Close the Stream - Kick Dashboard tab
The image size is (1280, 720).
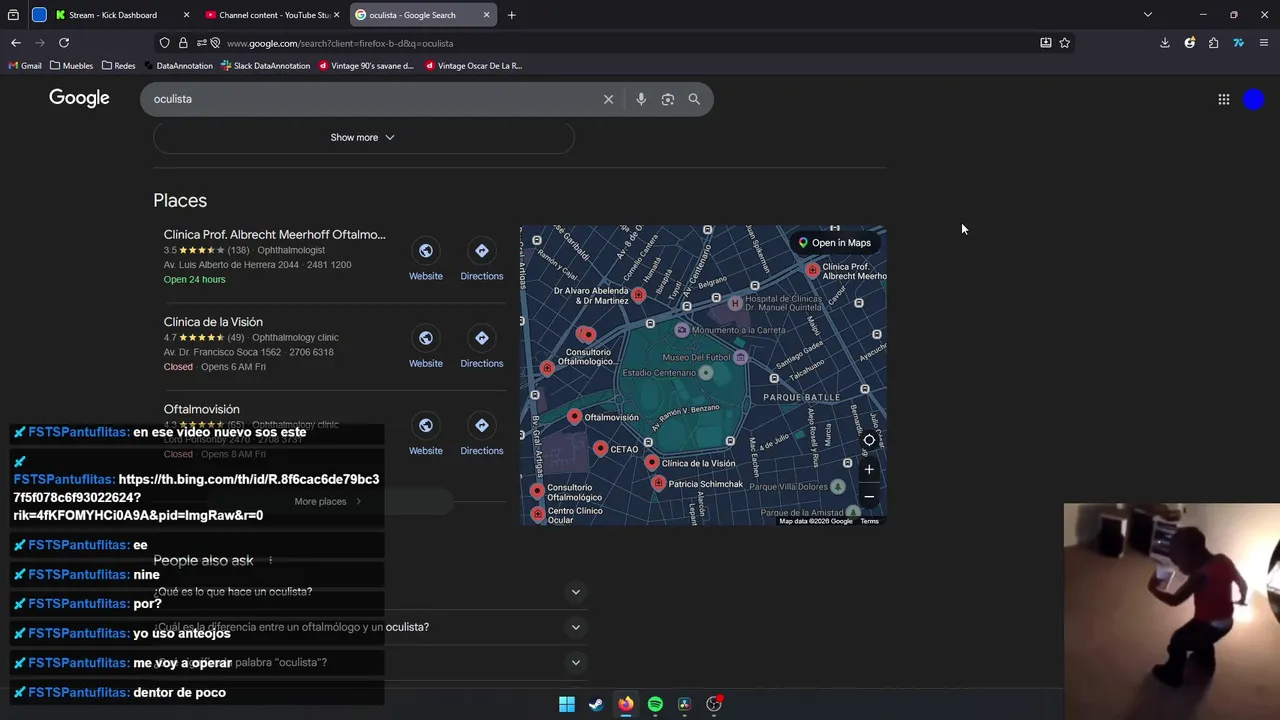coord(186,15)
